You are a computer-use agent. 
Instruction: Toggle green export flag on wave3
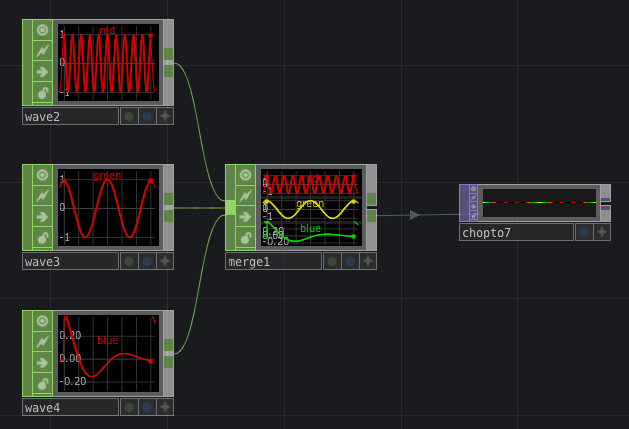pyautogui.click(x=129, y=261)
